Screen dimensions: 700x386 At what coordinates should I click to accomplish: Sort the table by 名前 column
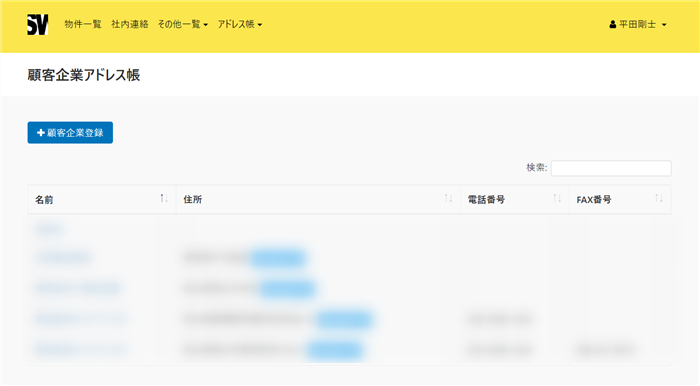(x=102, y=199)
